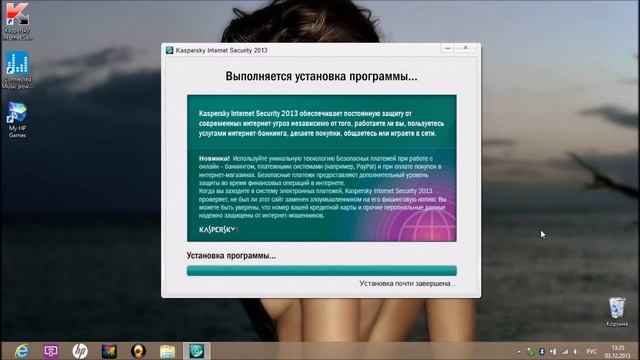Image resolution: width=640 pixels, height=360 pixels.
Task: Open the My HP Games desktop shortcut
Action: 17,119
